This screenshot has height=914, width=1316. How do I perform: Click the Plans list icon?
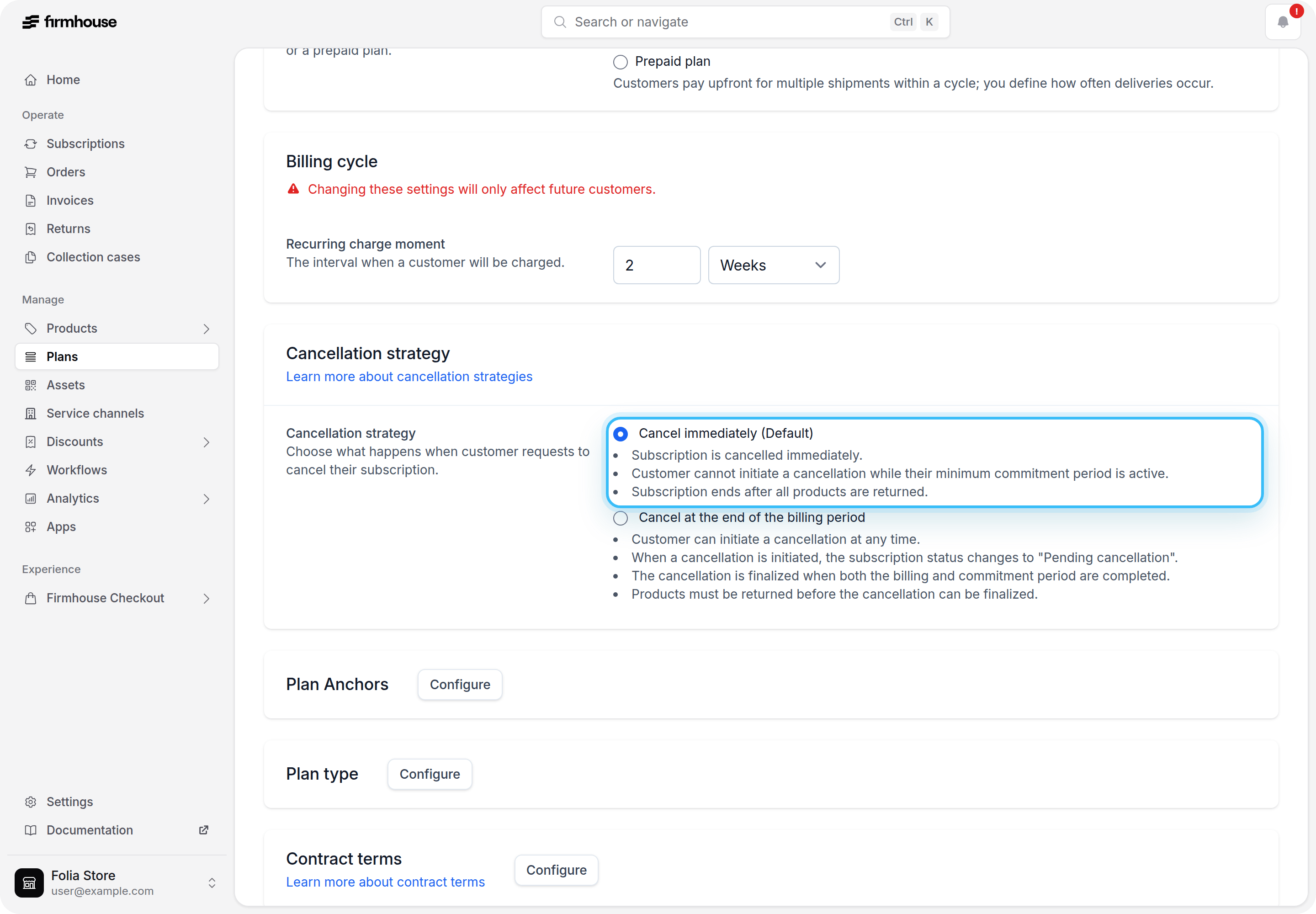[31, 357]
